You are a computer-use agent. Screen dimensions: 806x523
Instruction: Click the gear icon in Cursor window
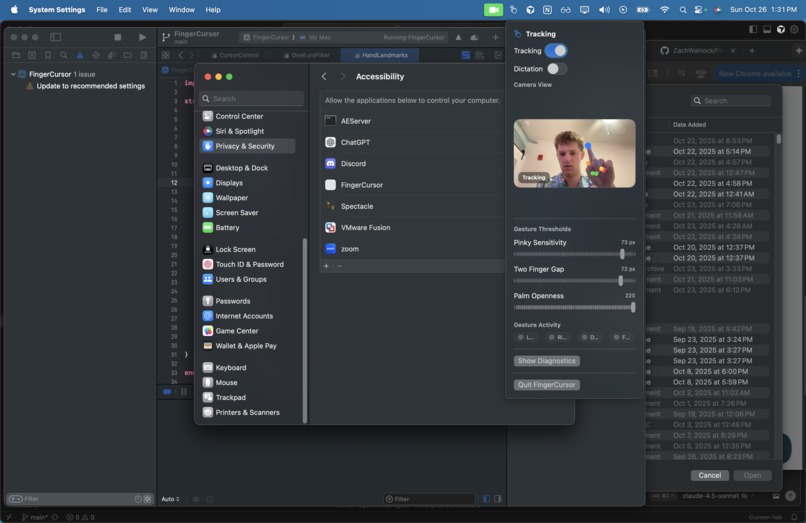(x=794, y=29)
